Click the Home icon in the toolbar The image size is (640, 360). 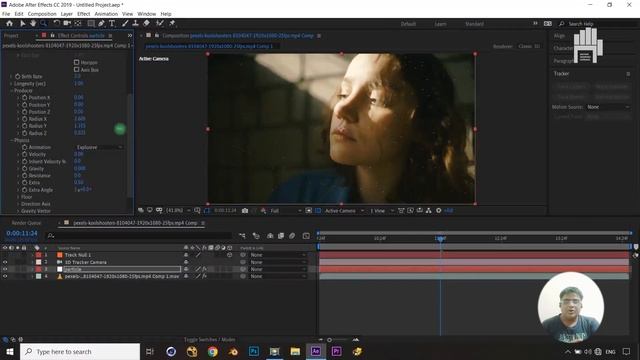(9, 24)
